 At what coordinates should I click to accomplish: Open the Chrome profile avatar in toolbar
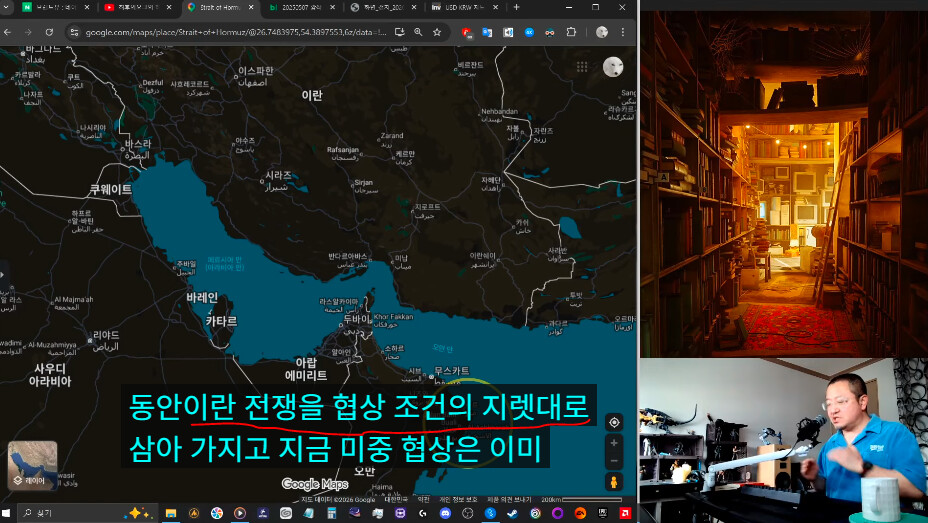pyautogui.click(x=602, y=32)
